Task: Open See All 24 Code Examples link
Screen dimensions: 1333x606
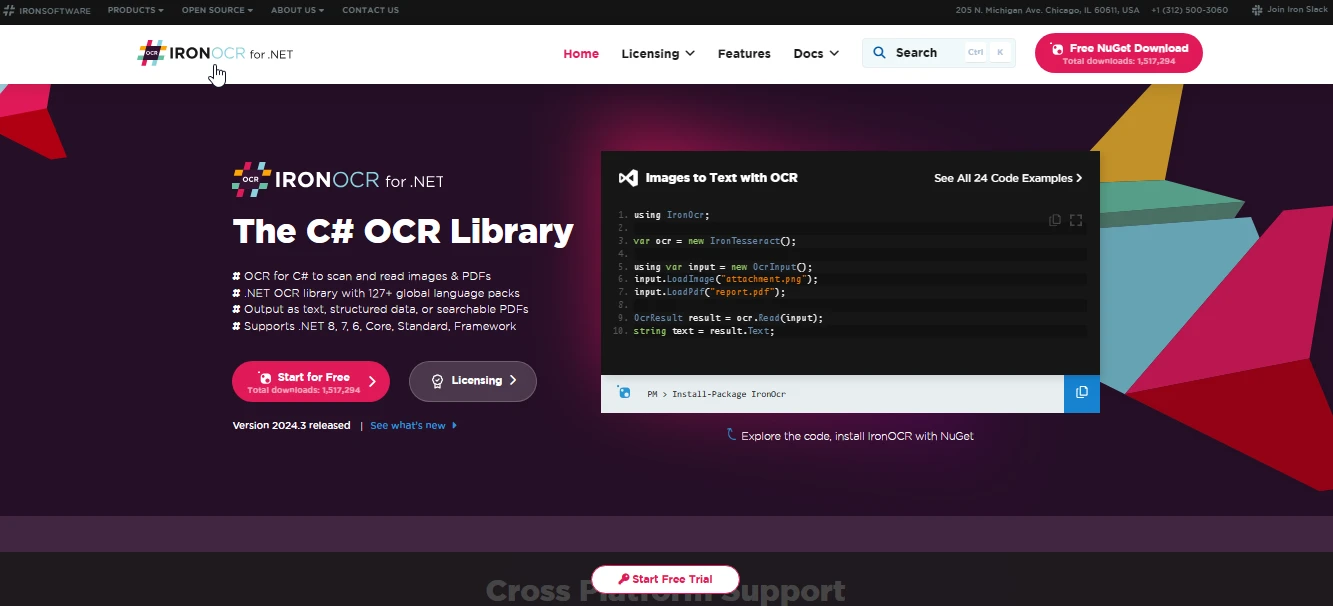Action: pyautogui.click(x=1007, y=178)
